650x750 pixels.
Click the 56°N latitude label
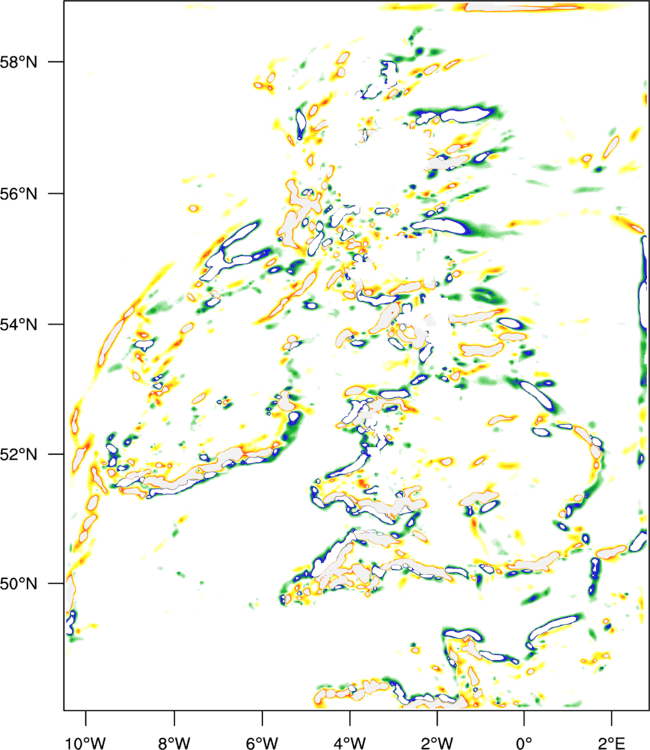[18, 194]
